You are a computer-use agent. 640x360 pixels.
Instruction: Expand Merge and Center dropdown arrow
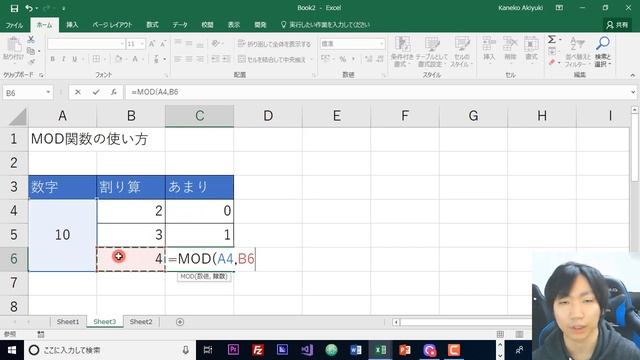pos(311,60)
